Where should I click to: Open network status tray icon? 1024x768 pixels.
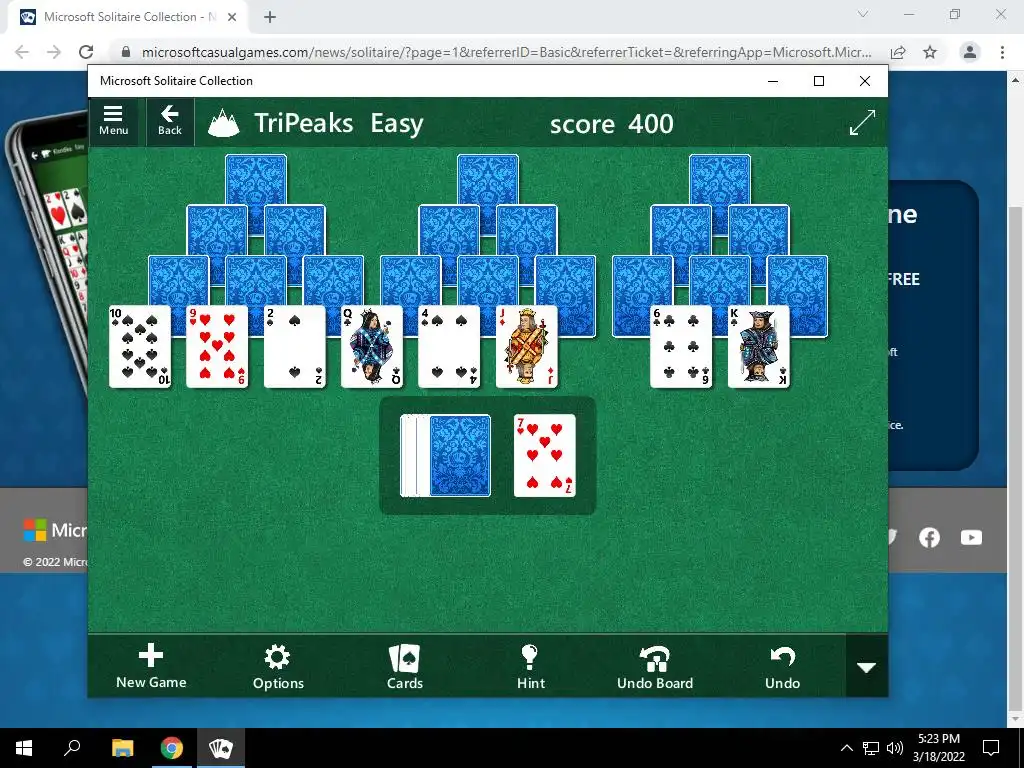[x=871, y=748]
